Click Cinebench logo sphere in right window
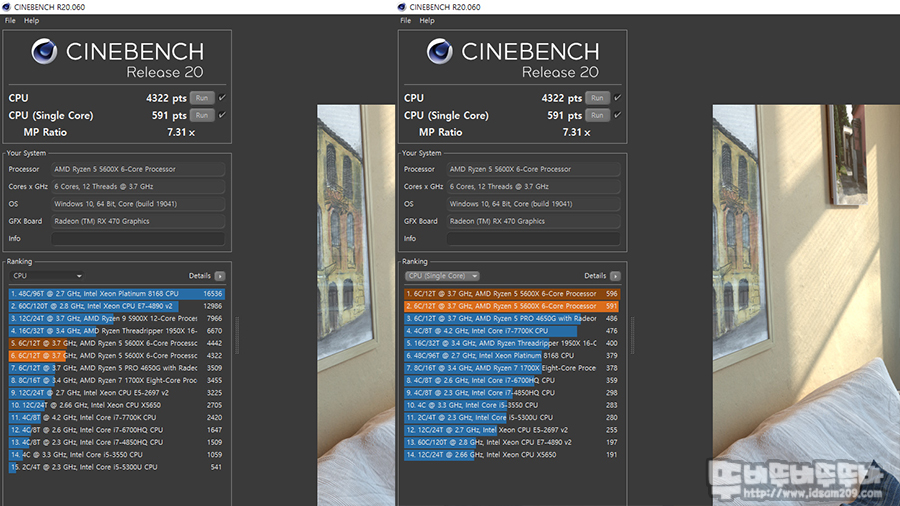 point(440,51)
